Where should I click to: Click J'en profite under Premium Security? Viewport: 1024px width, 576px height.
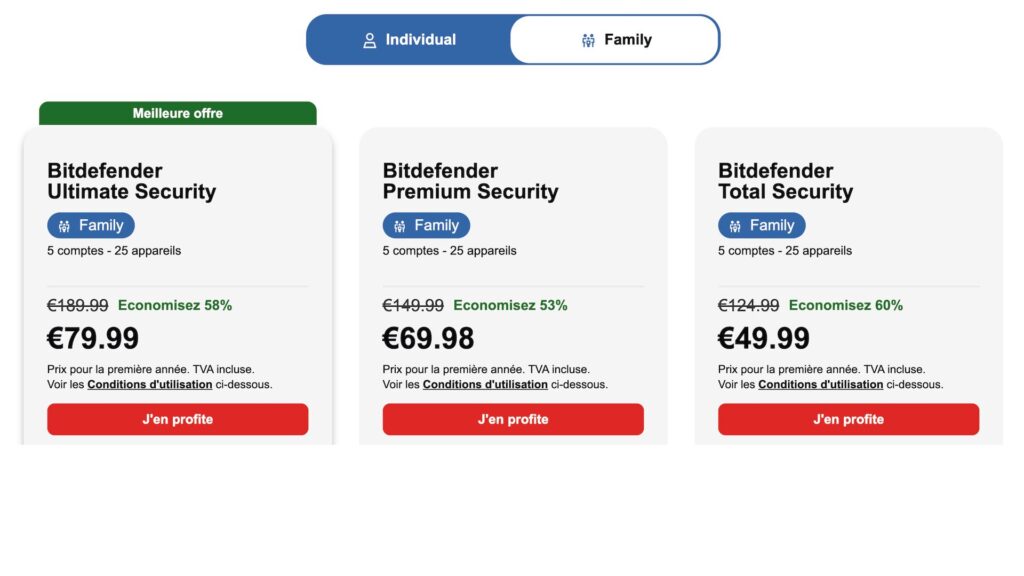point(512,419)
